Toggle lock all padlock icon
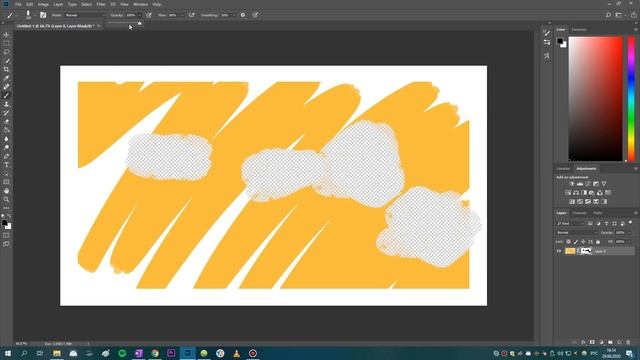The width and height of the screenshot is (640, 360). [x=598, y=242]
